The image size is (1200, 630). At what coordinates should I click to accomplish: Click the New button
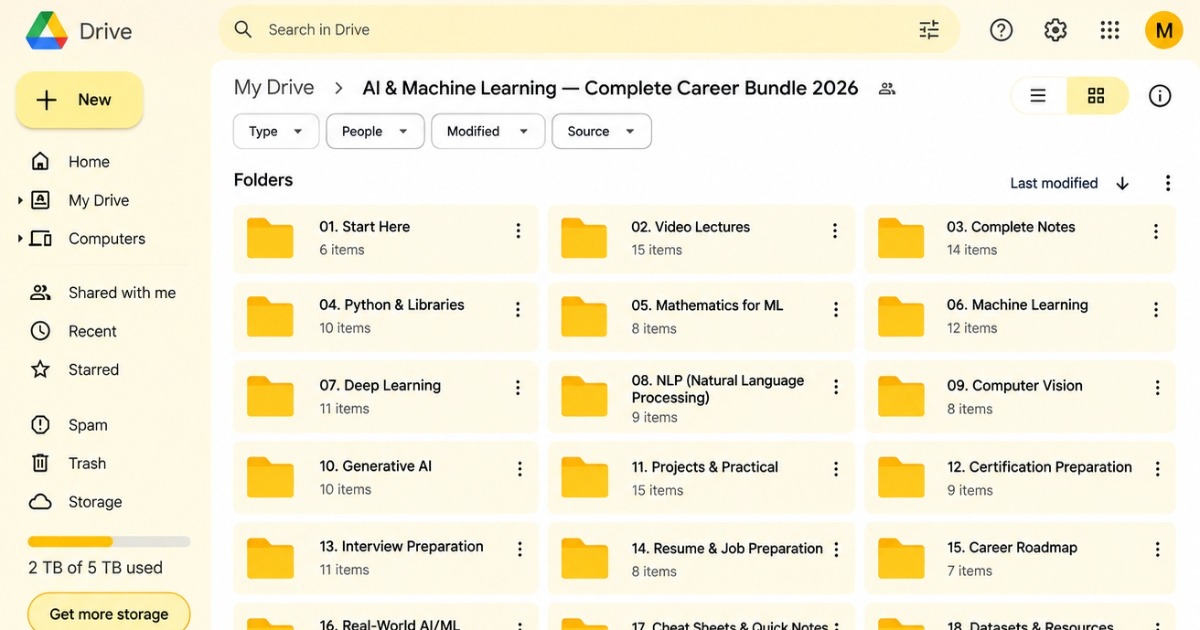(x=79, y=100)
